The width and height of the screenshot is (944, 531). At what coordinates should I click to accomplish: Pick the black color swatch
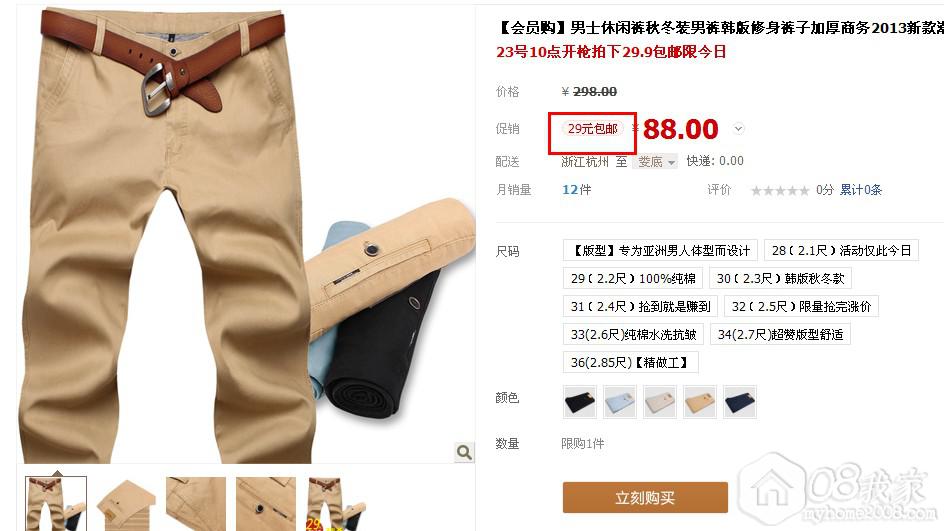[580, 402]
